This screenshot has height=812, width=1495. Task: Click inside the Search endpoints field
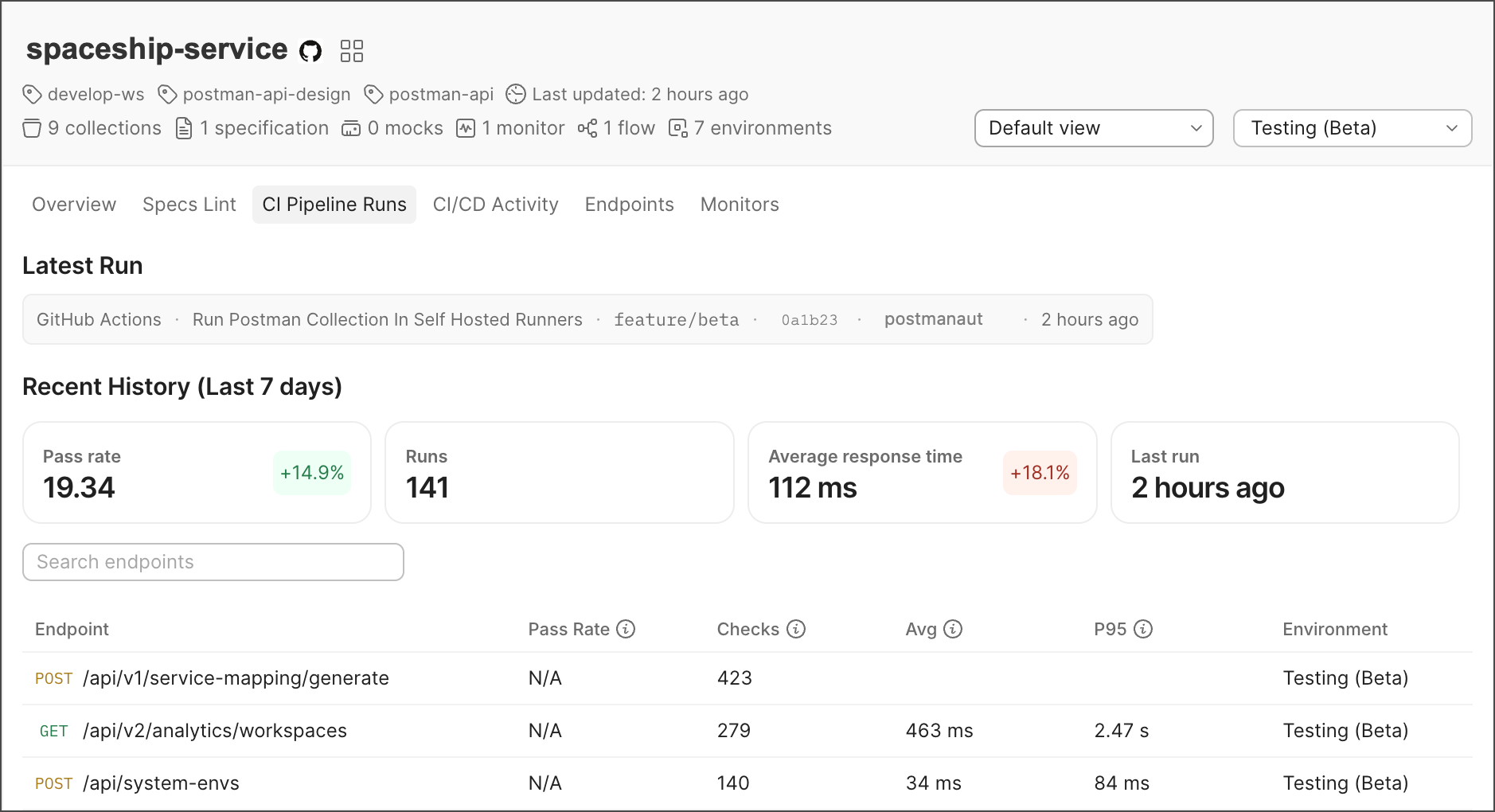(x=213, y=562)
